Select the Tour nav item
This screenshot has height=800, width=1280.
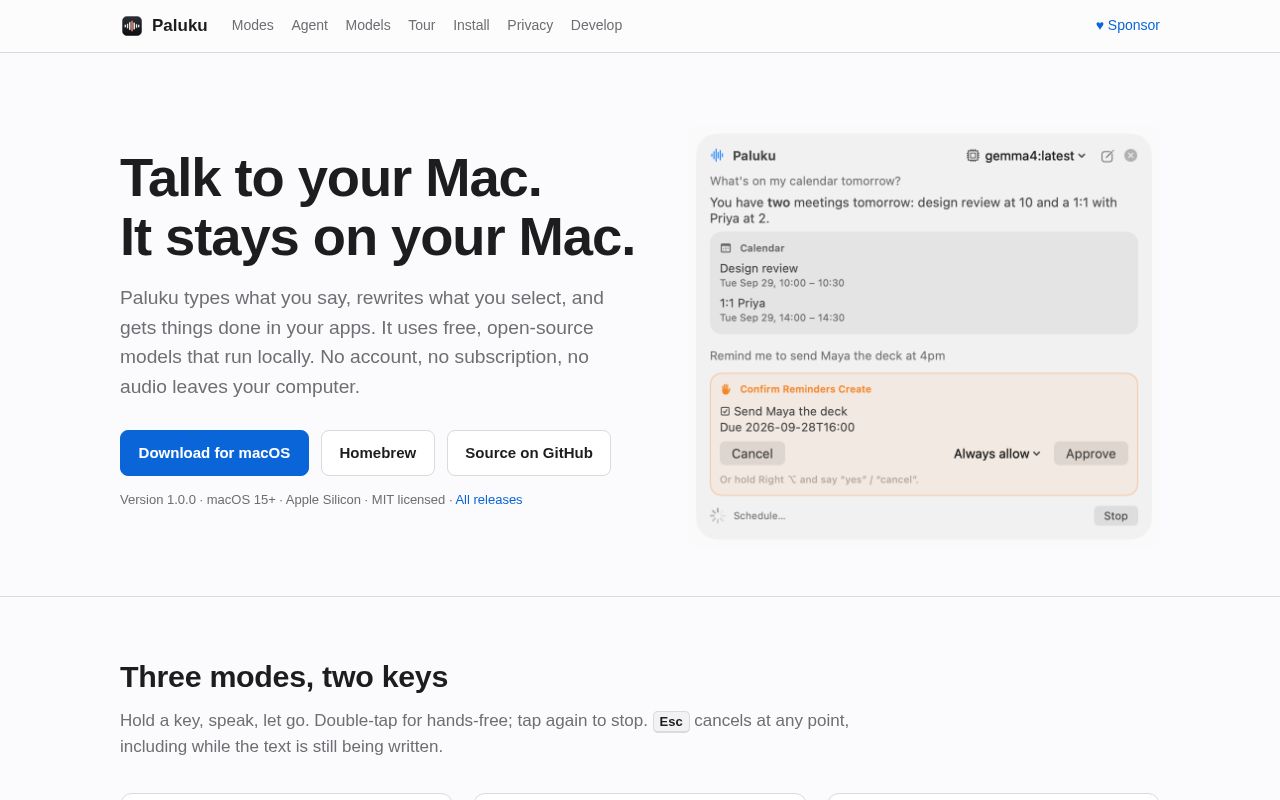point(422,25)
